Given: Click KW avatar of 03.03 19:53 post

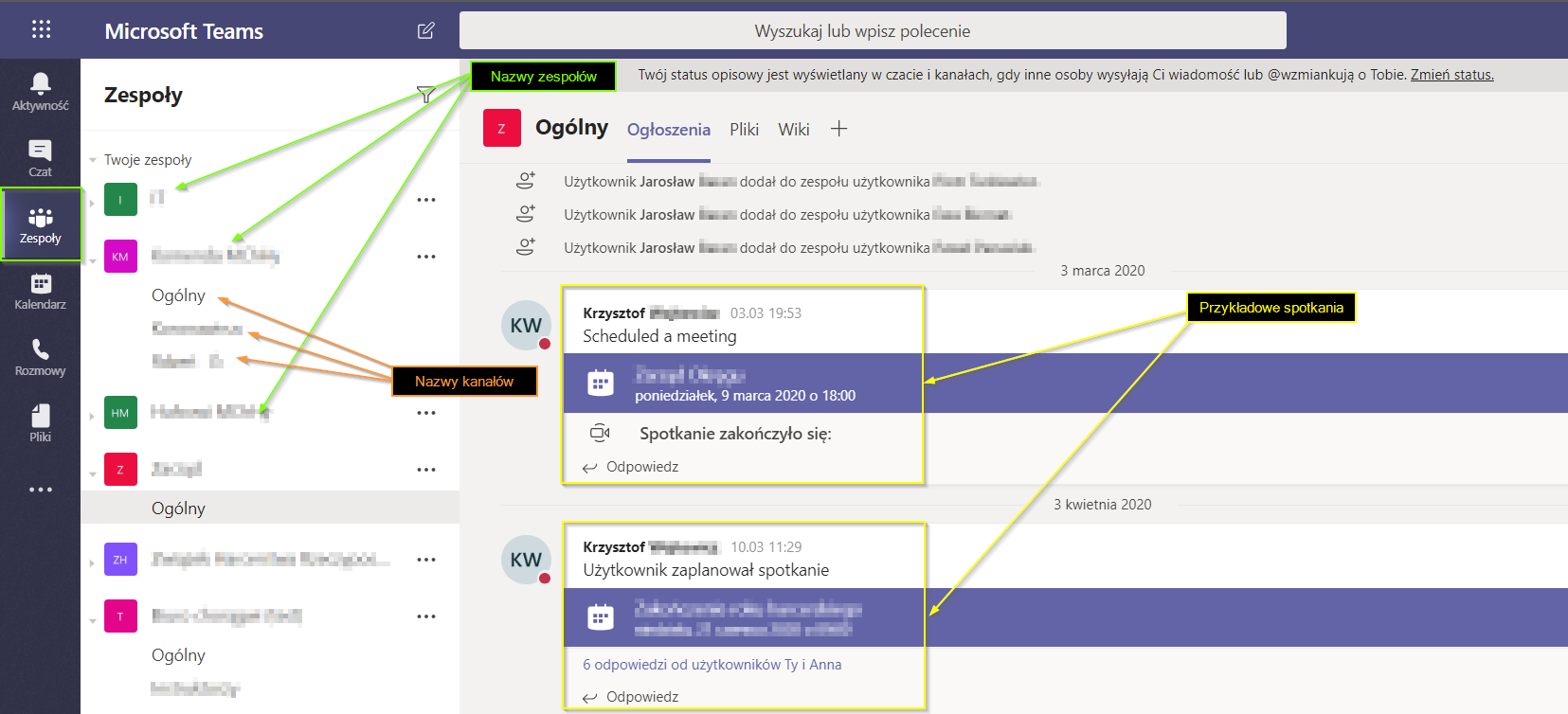Looking at the screenshot, I should [x=526, y=325].
